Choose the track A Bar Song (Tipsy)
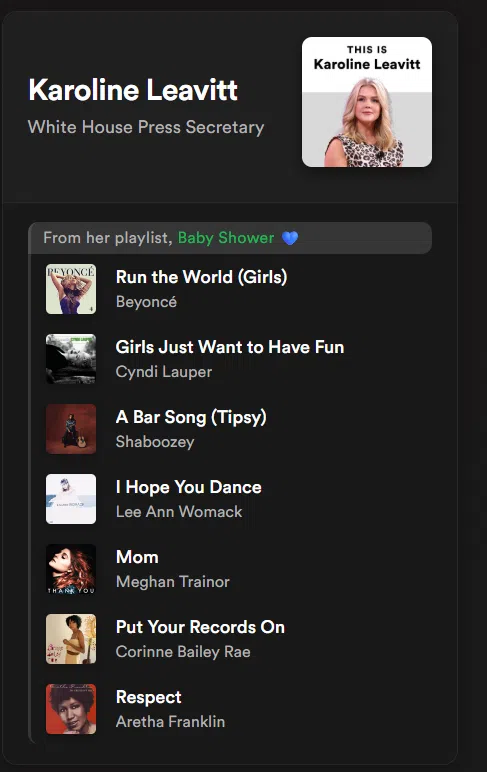This screenshot has width=487, height=772. click(191, 418)
